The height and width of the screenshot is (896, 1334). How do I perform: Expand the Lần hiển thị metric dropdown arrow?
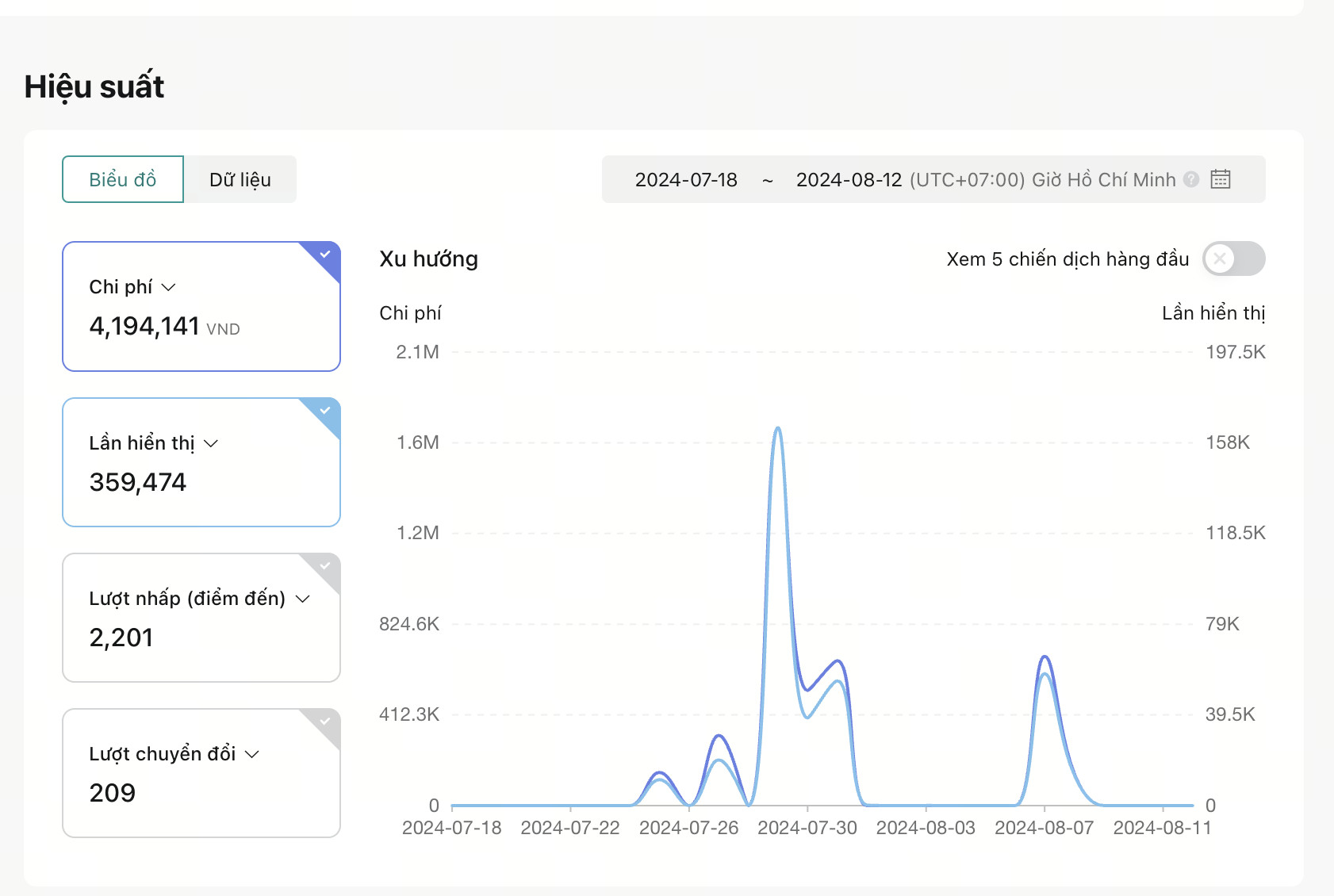(x=211, y=443)
